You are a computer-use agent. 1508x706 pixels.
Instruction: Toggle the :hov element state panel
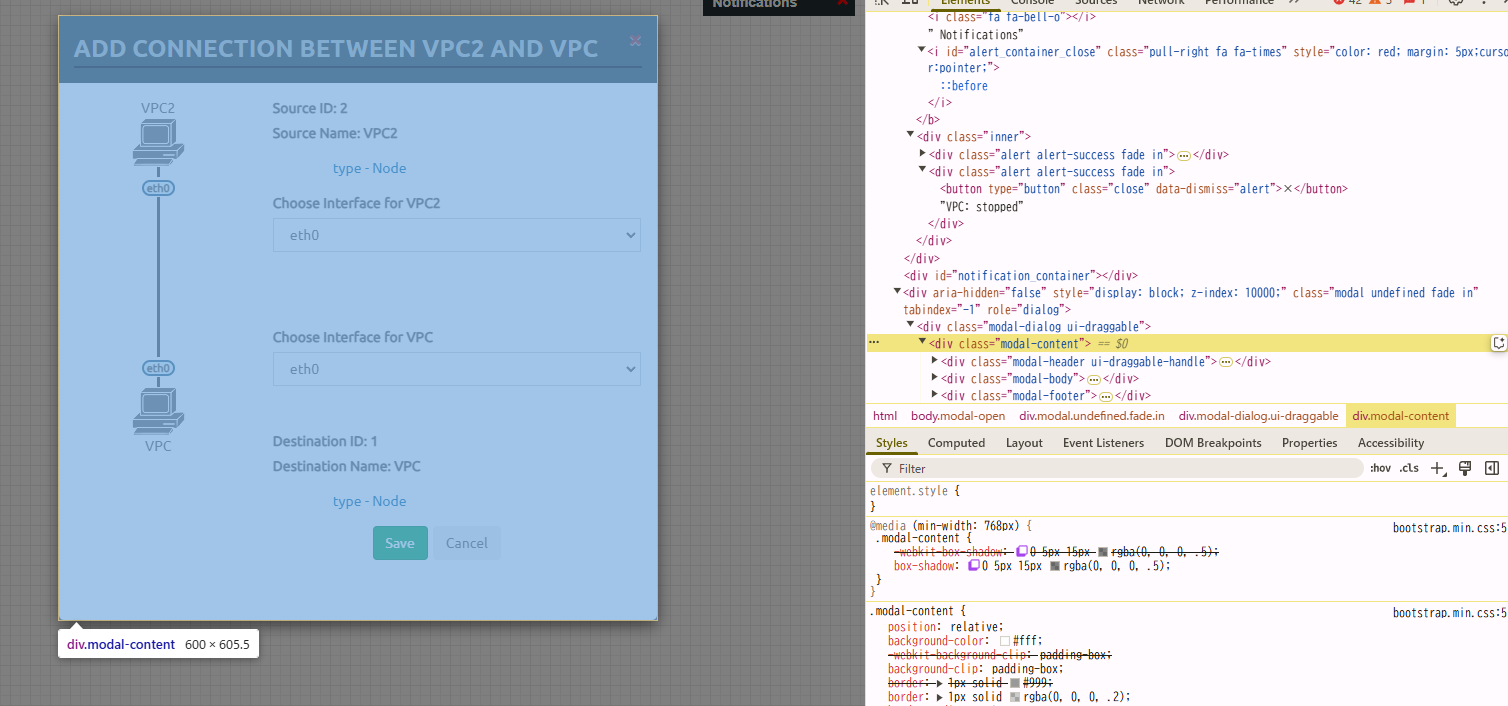[x=1380, y=468]
